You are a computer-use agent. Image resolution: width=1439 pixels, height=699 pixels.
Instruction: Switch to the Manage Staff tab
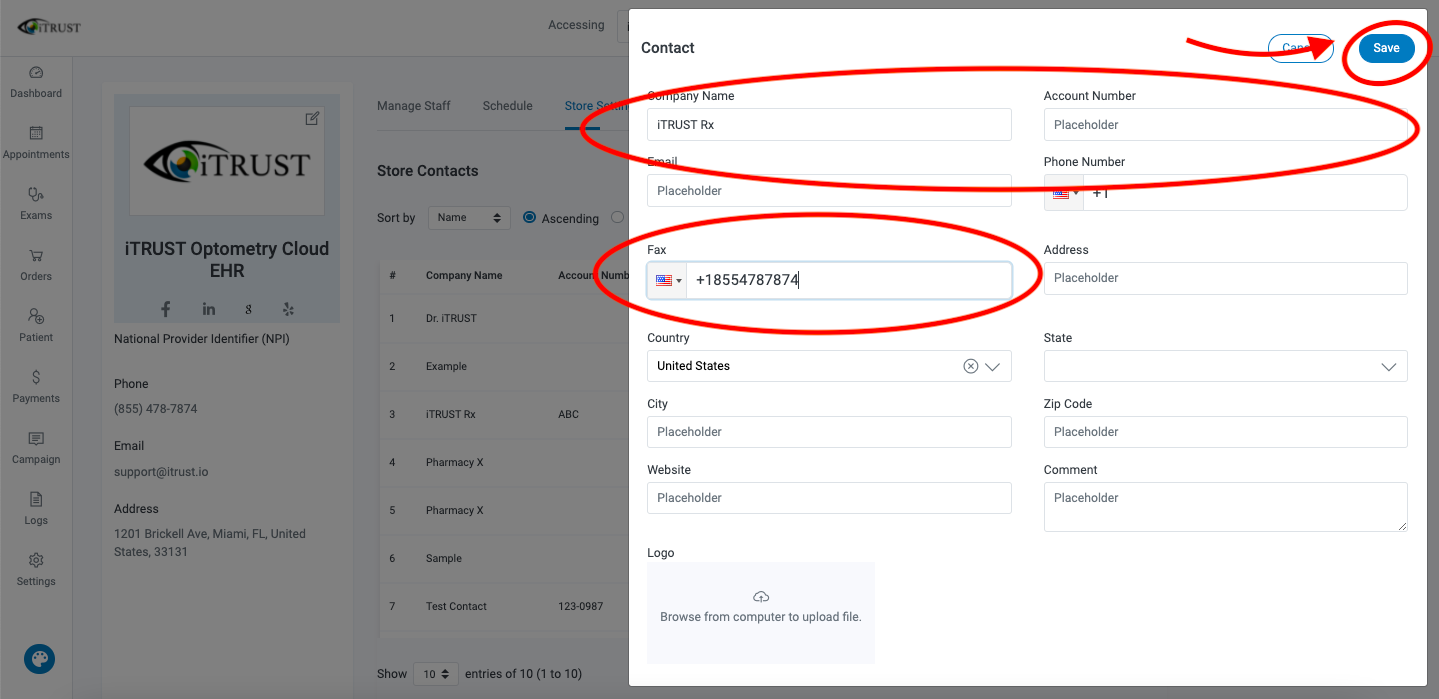413,105
